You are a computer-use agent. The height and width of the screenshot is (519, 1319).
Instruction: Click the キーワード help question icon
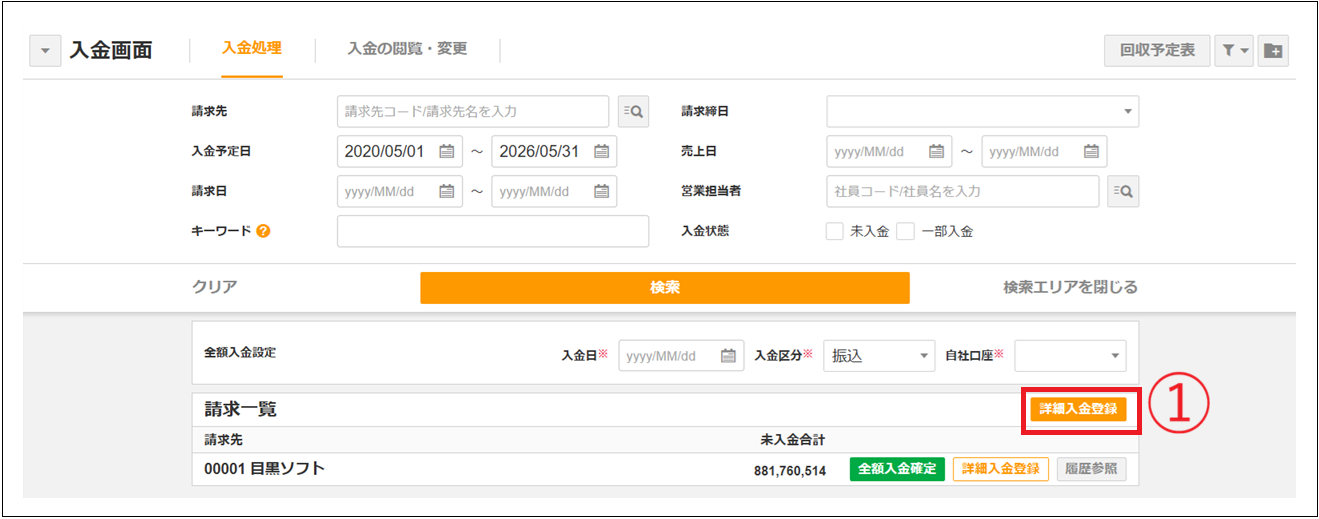coord(263,231)
